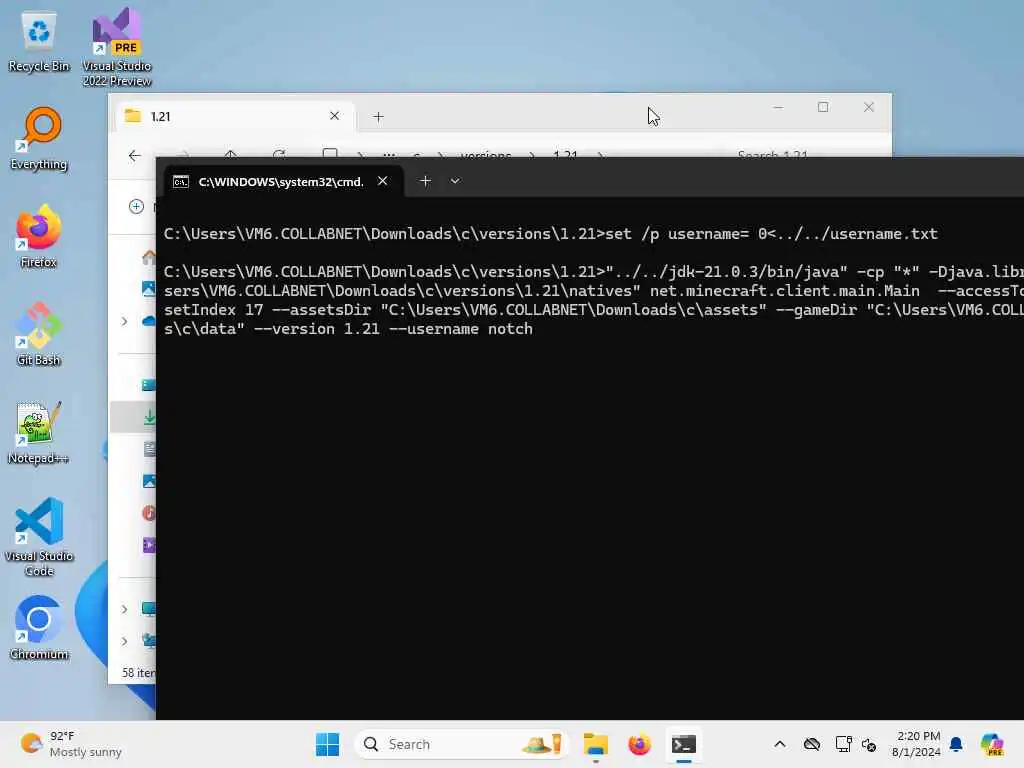Open the Terminal new-tab dropdown menu
This screenshot has width=1024, height=768.
coord(455,181)
